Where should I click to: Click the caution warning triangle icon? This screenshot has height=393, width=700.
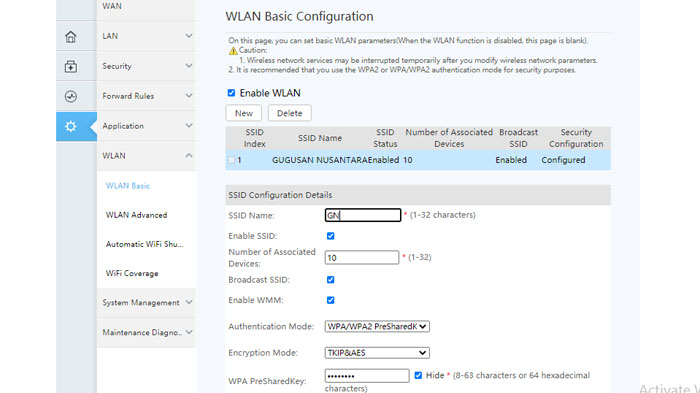point(233,51)
